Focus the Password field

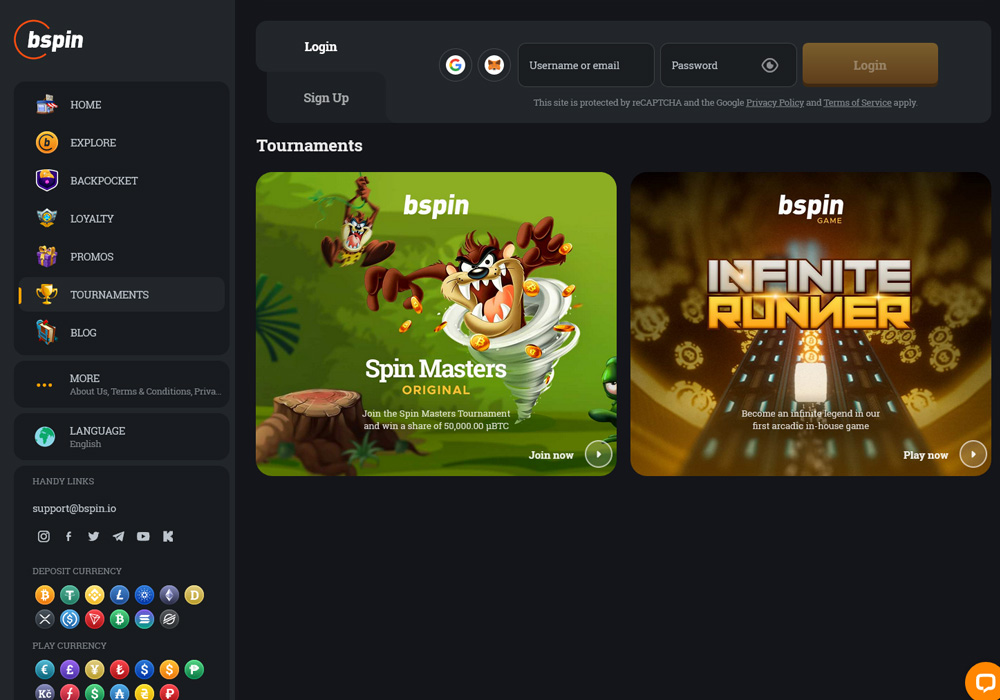point(728,65)
